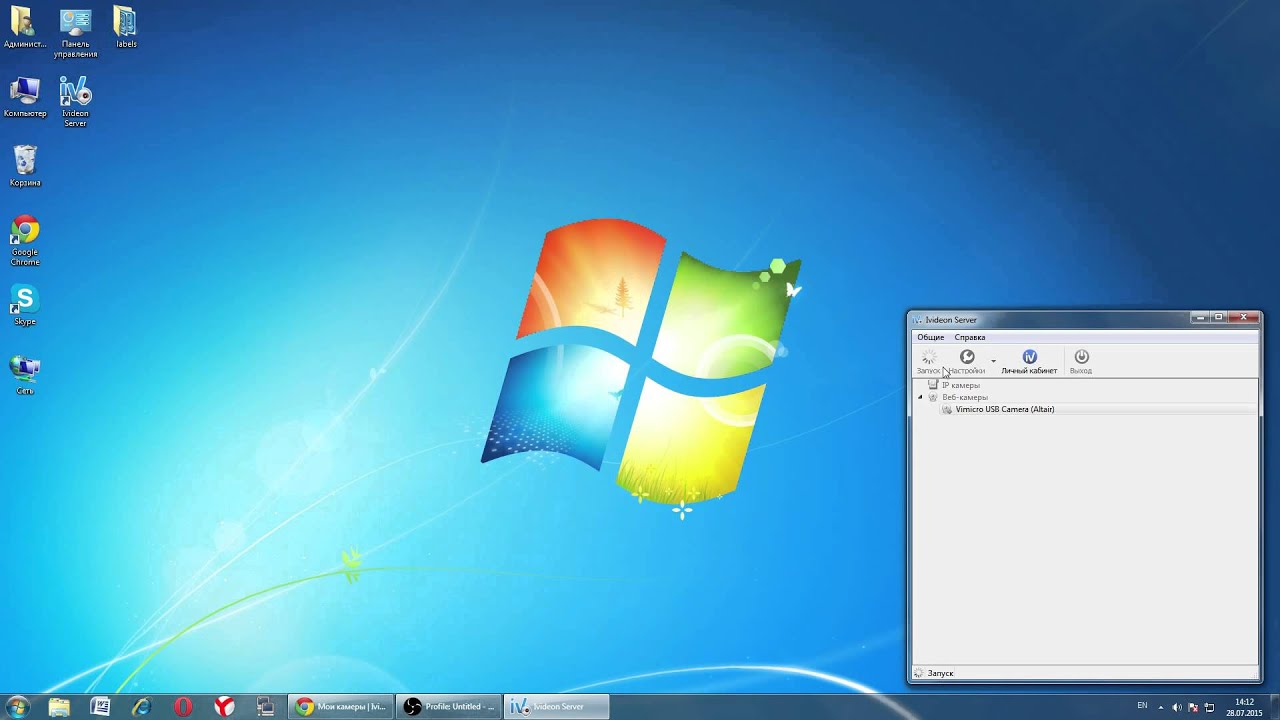This screenshot has height=720, width=1280.
Task: Click the Ivideon Server taskbar button
Action: tap(557, 706)
